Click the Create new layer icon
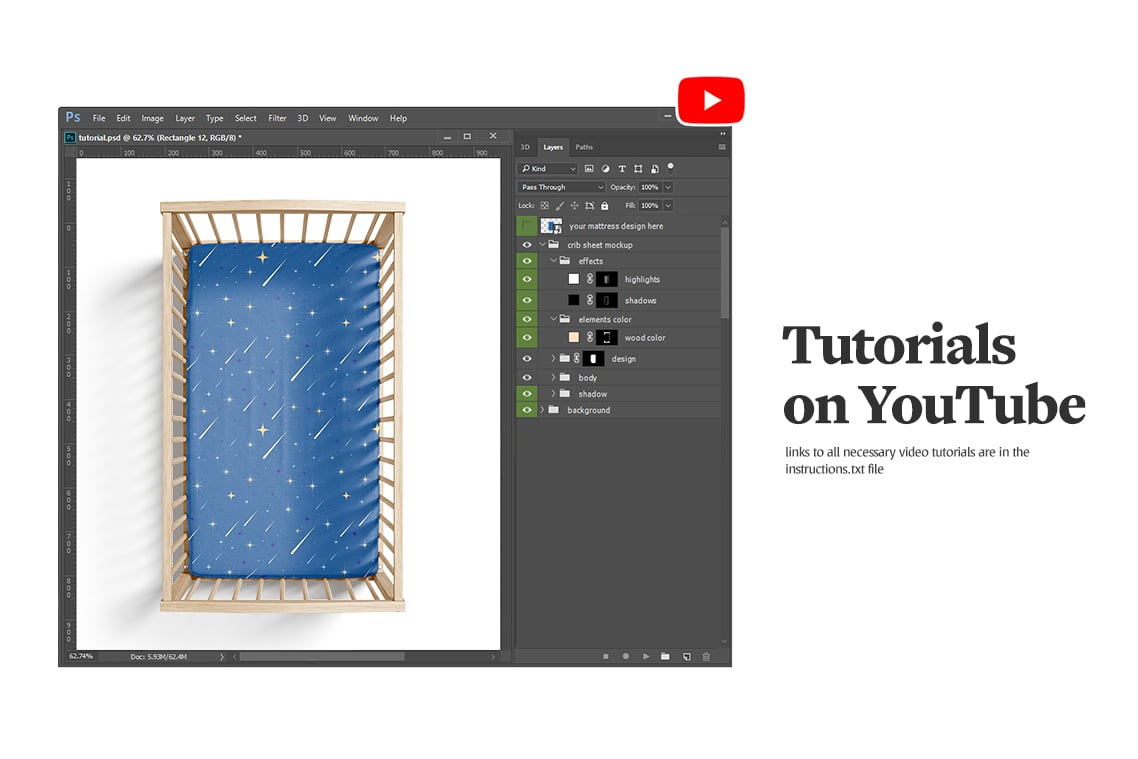 [x=687, y=656]
